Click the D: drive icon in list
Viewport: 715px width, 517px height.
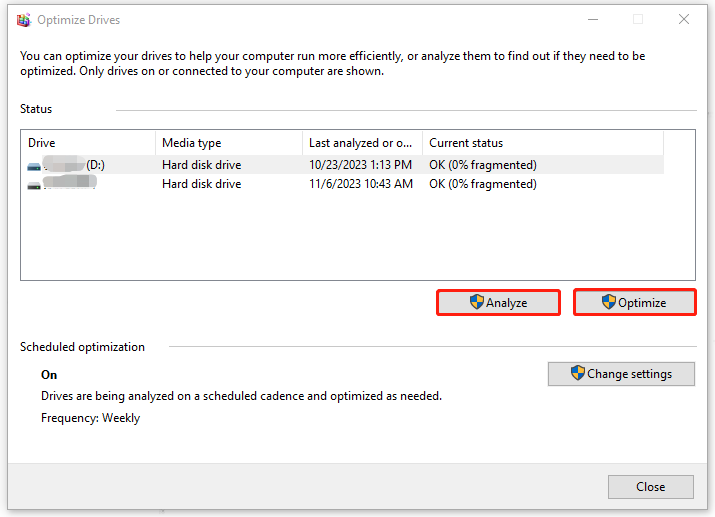[36, 165]
